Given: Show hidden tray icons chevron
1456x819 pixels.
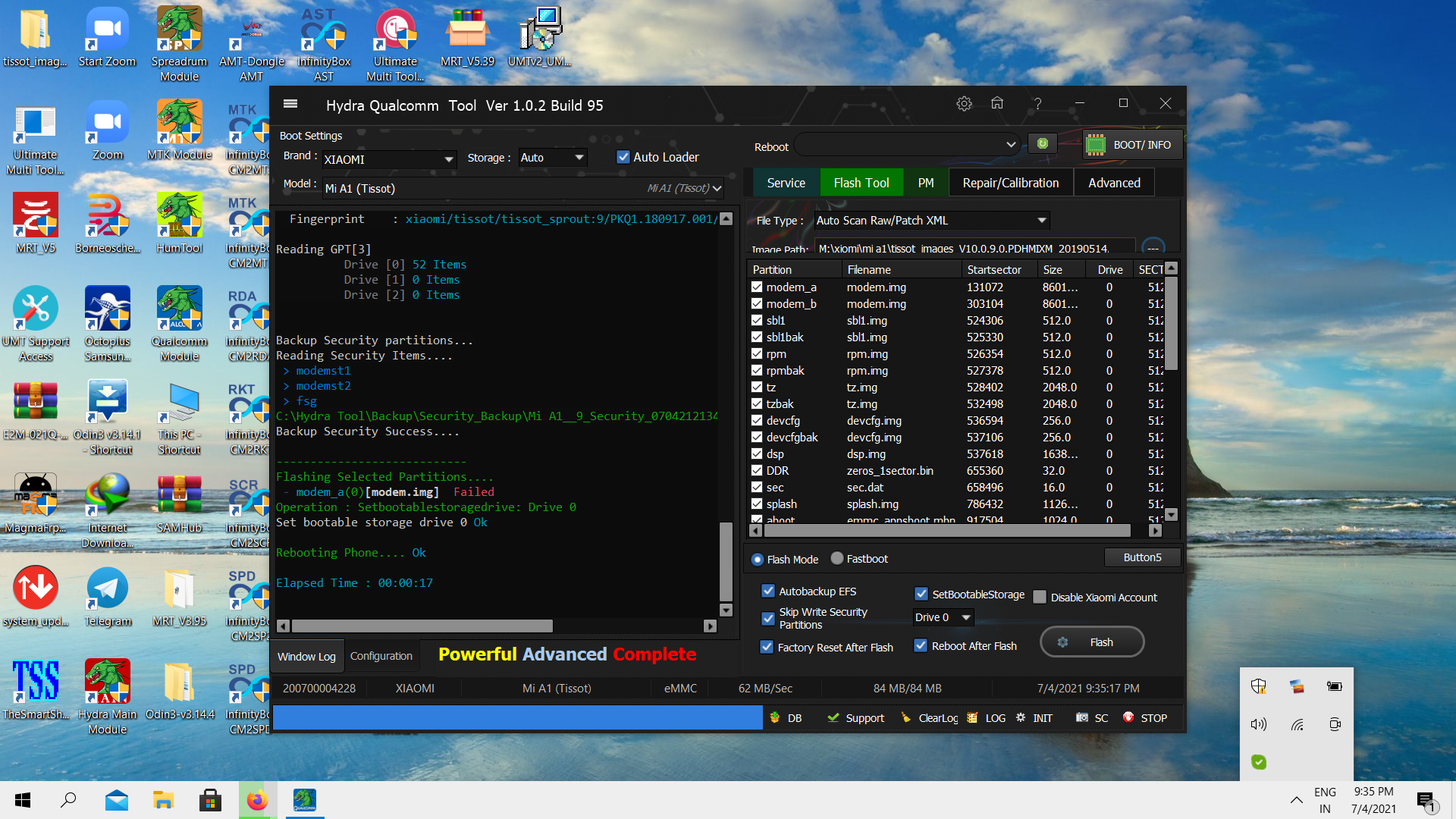Looking at the screenshot, I should (1296, 800).
